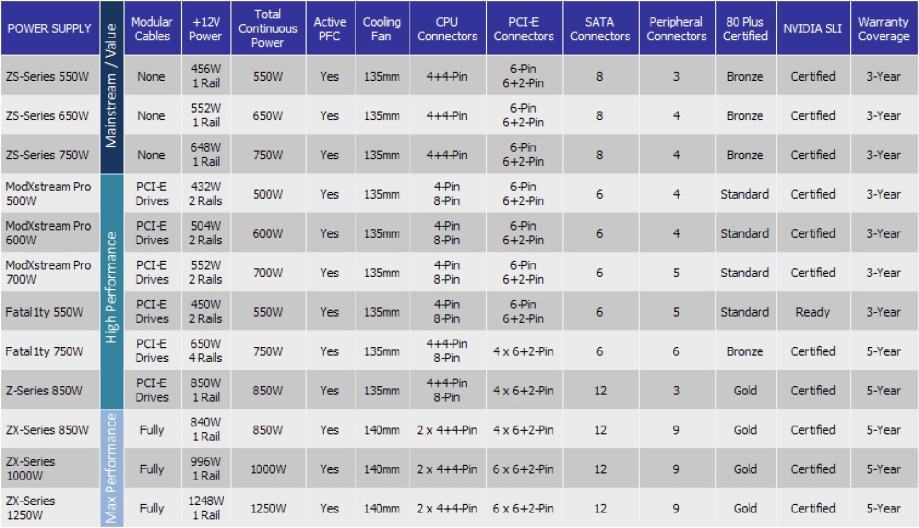Click the POWER SUPPLY column header
919x528 pixels.
(50, 29)
